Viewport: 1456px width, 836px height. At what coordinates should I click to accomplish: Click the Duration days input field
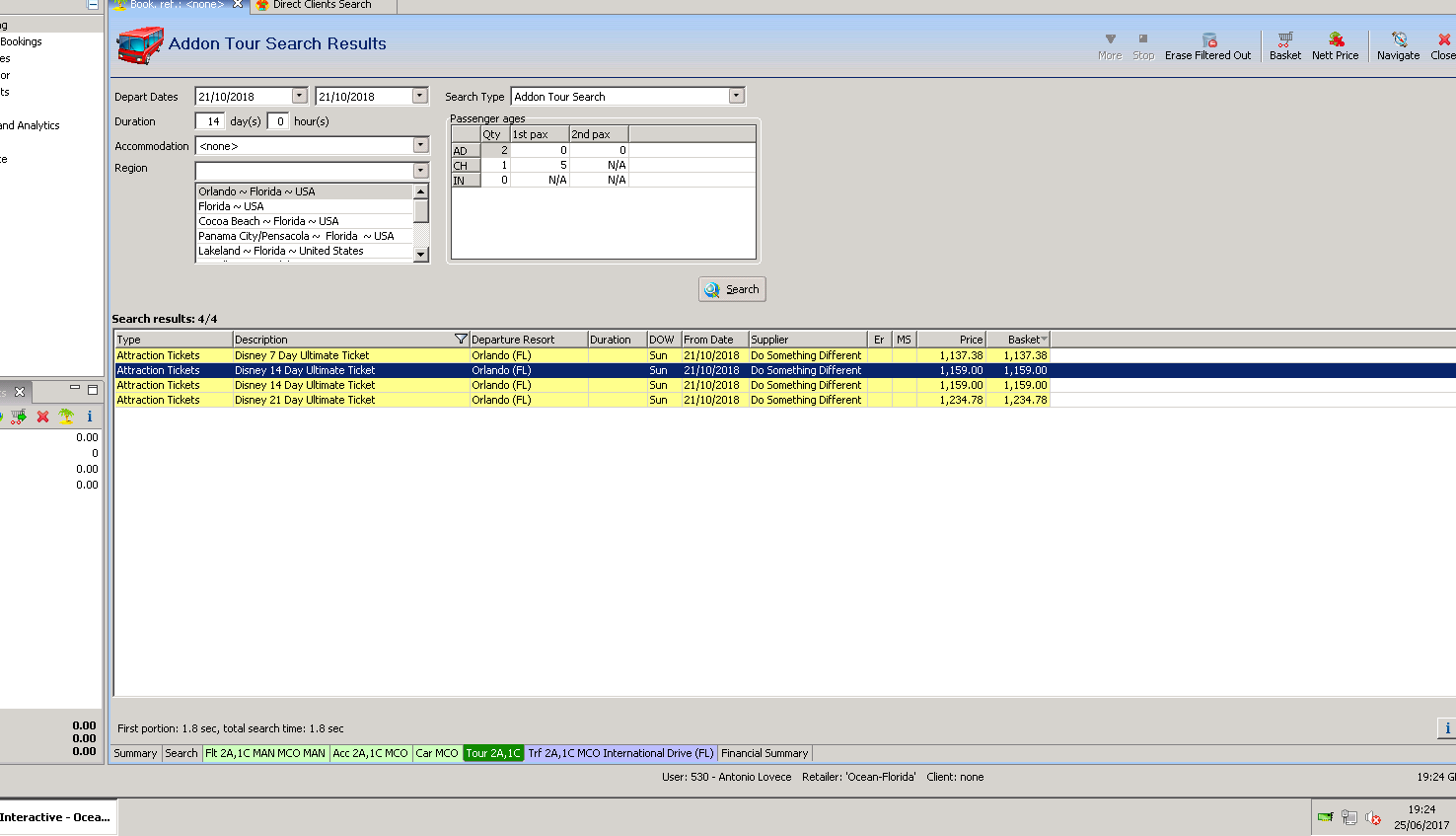tap(210, 121)
